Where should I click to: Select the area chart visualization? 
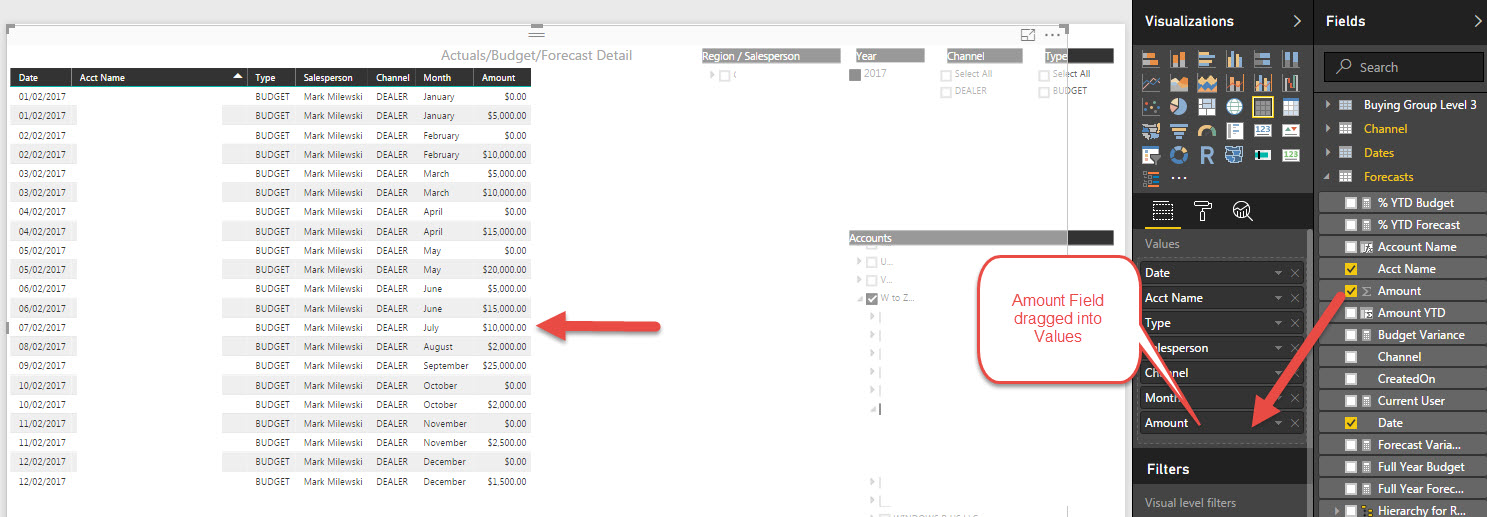click(1179, 83)
